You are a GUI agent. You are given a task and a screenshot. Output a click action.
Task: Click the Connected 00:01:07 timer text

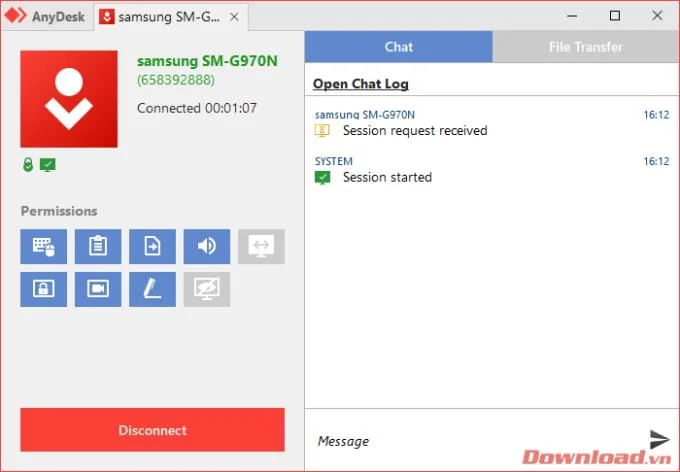(x=197, y=108)
